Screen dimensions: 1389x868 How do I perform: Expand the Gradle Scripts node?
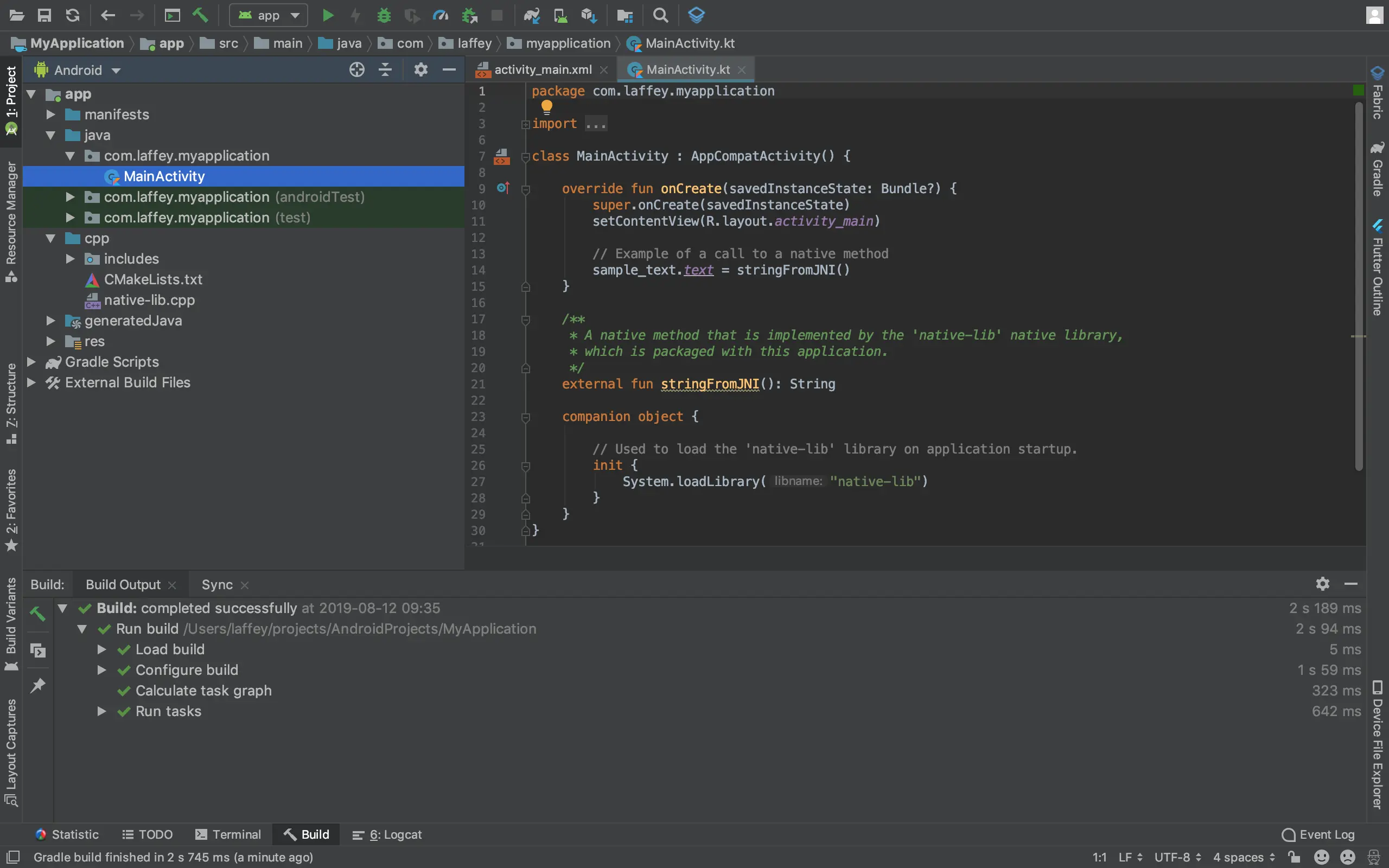click(x=31, y=362)
